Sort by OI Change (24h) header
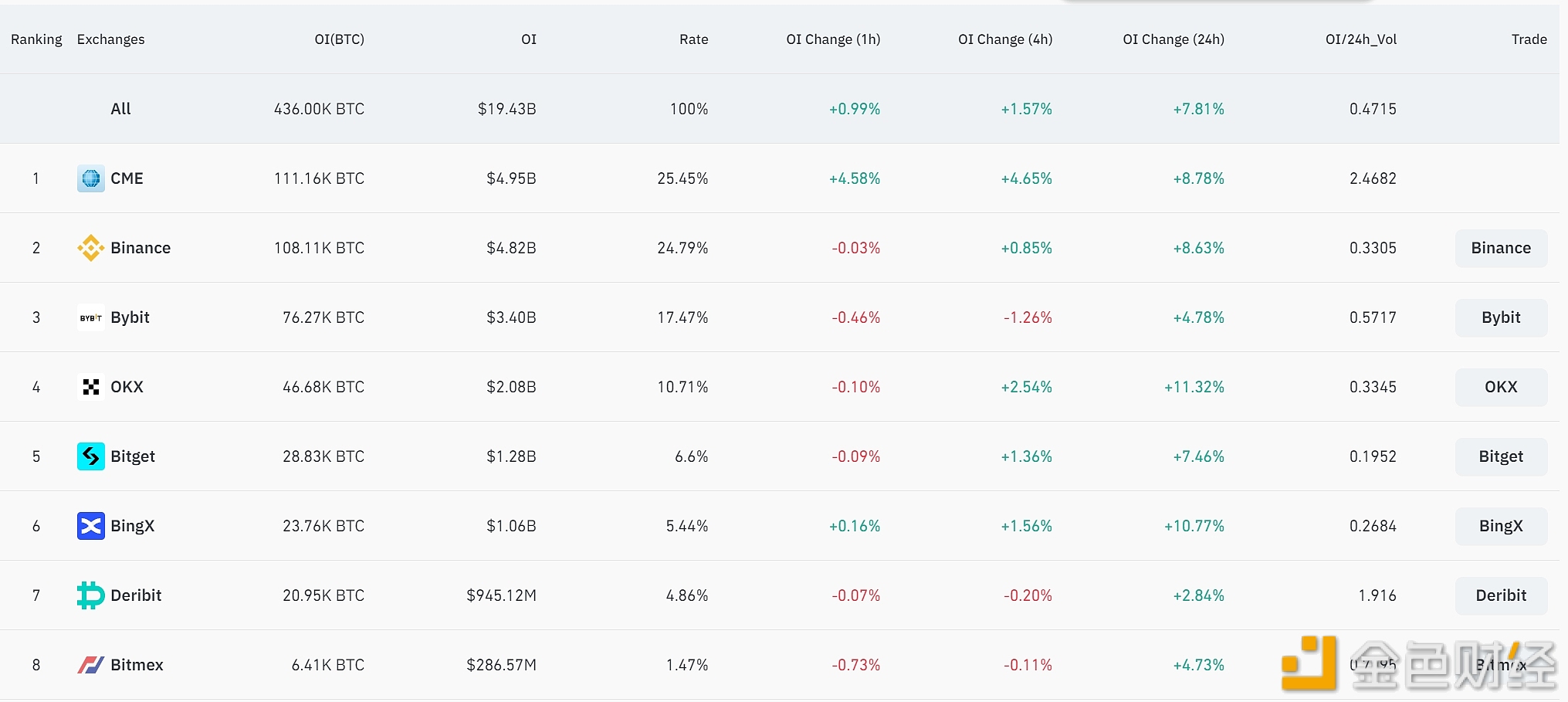 [1173, 39]
